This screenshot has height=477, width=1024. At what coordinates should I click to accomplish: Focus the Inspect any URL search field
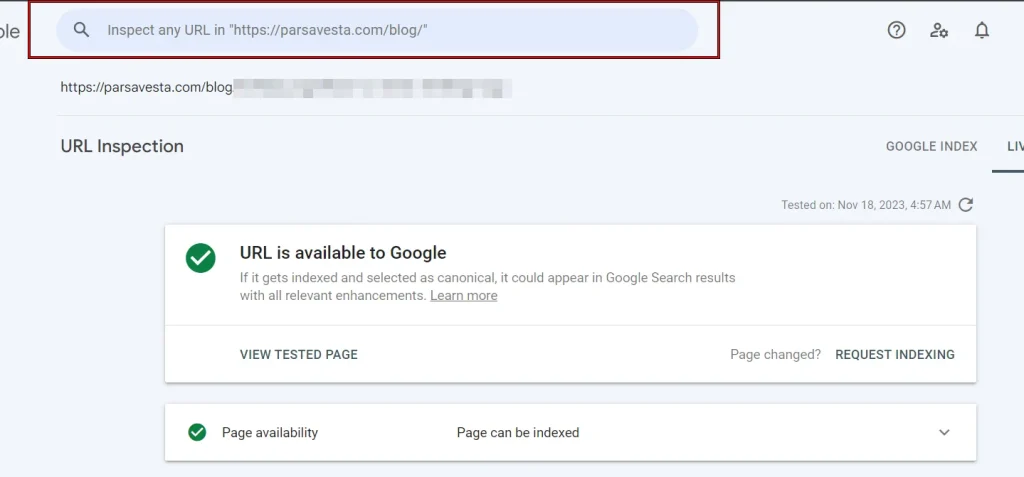(377, 30)
